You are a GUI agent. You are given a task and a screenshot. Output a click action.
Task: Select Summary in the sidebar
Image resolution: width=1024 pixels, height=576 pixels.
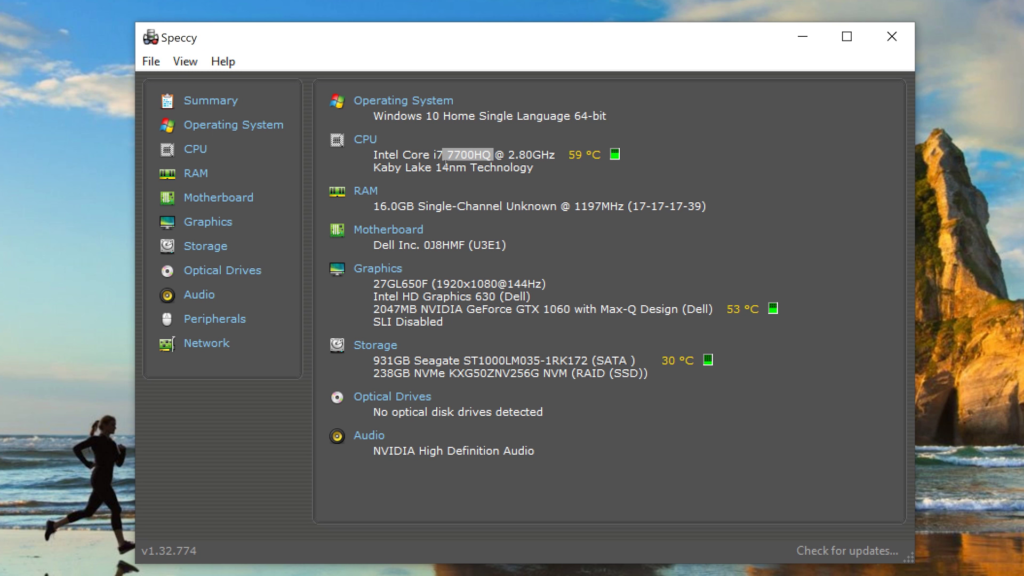coord(210,101)
